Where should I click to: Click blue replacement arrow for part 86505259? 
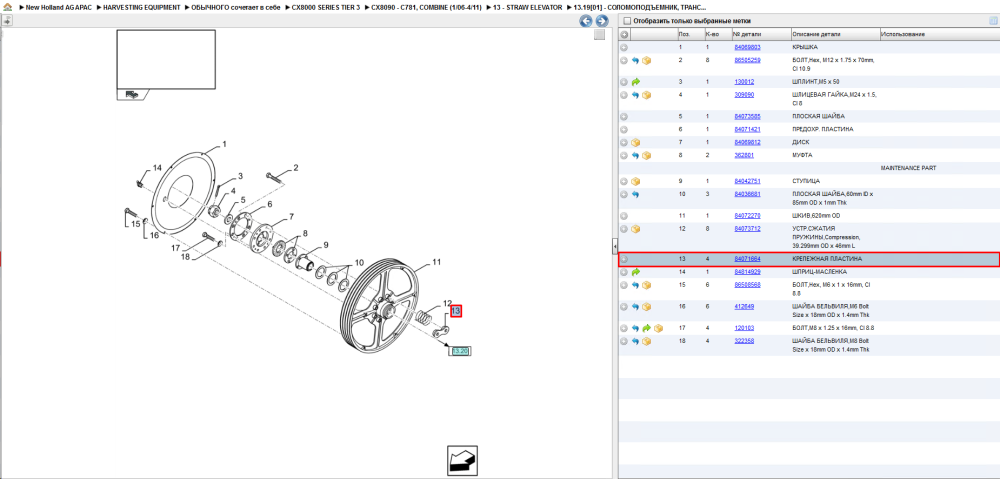pyautogui.click(x=635, y=60)
